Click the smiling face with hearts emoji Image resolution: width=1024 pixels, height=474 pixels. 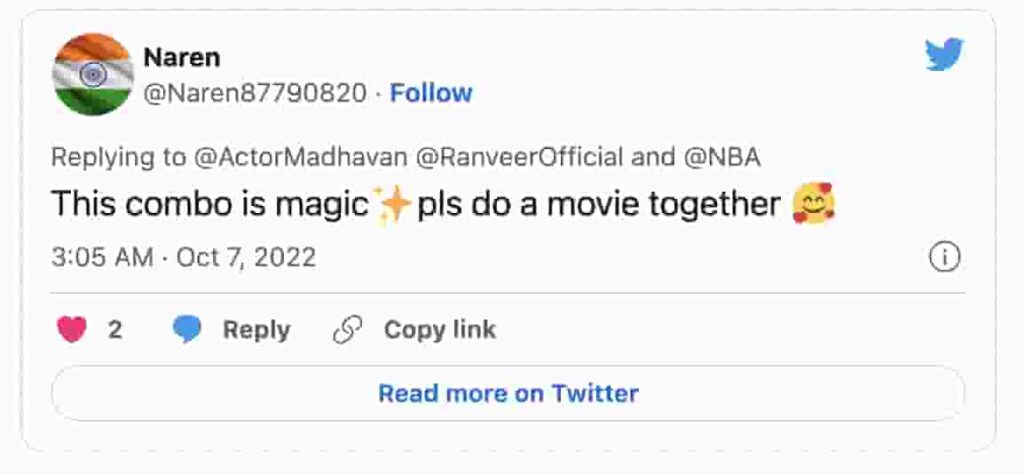click(813, 205)
